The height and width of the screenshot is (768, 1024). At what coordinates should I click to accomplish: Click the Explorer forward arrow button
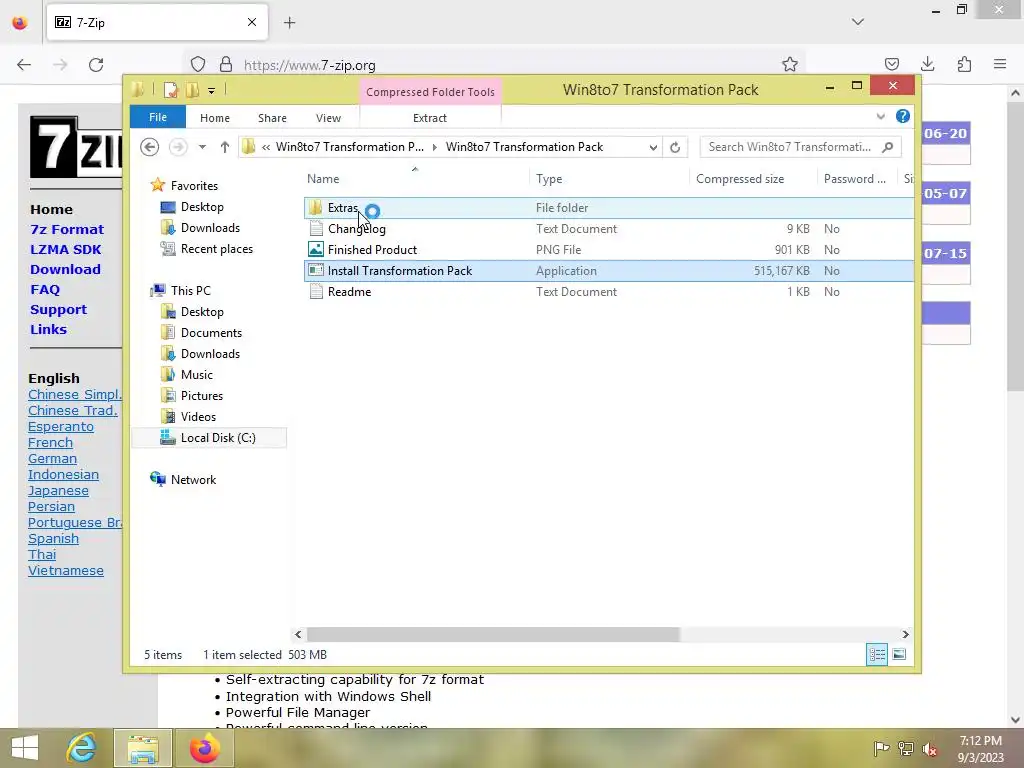178,147
